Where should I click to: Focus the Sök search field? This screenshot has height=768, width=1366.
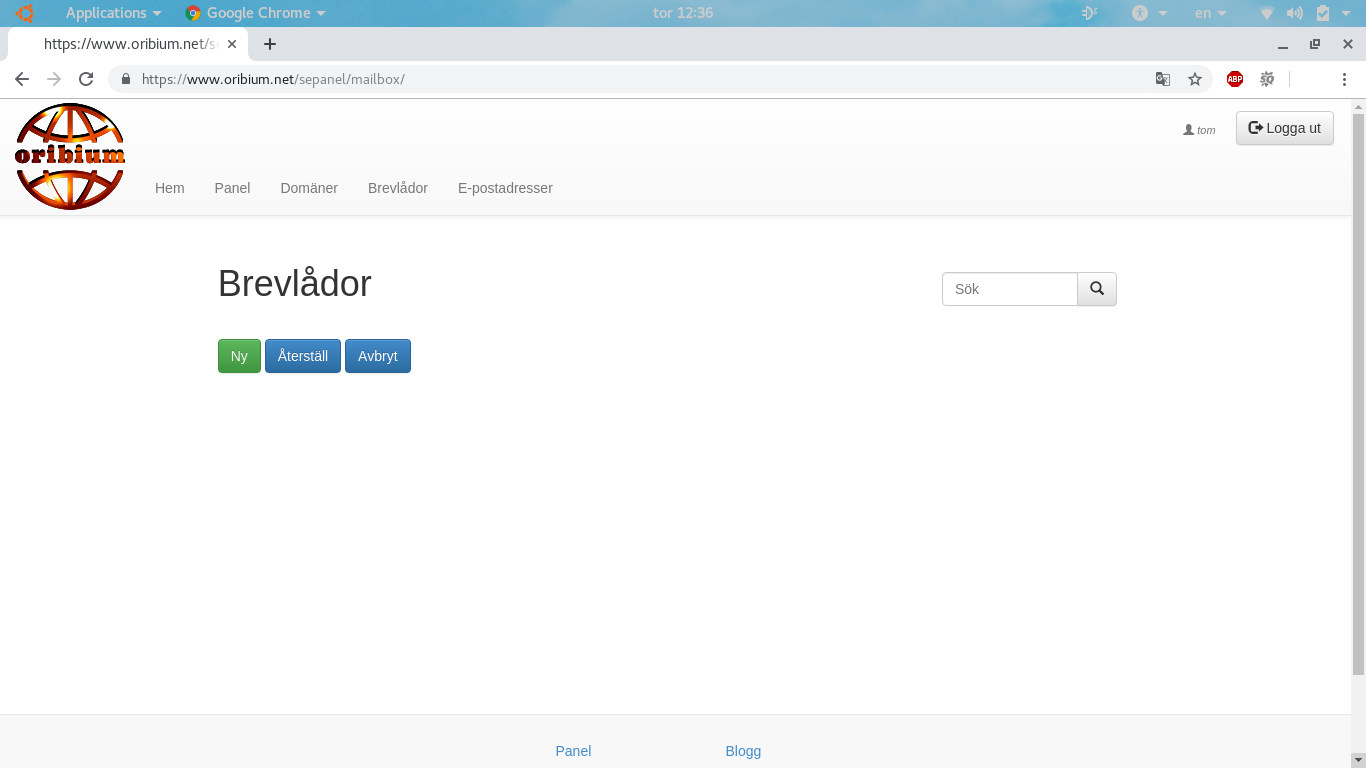pos(1010,289)
